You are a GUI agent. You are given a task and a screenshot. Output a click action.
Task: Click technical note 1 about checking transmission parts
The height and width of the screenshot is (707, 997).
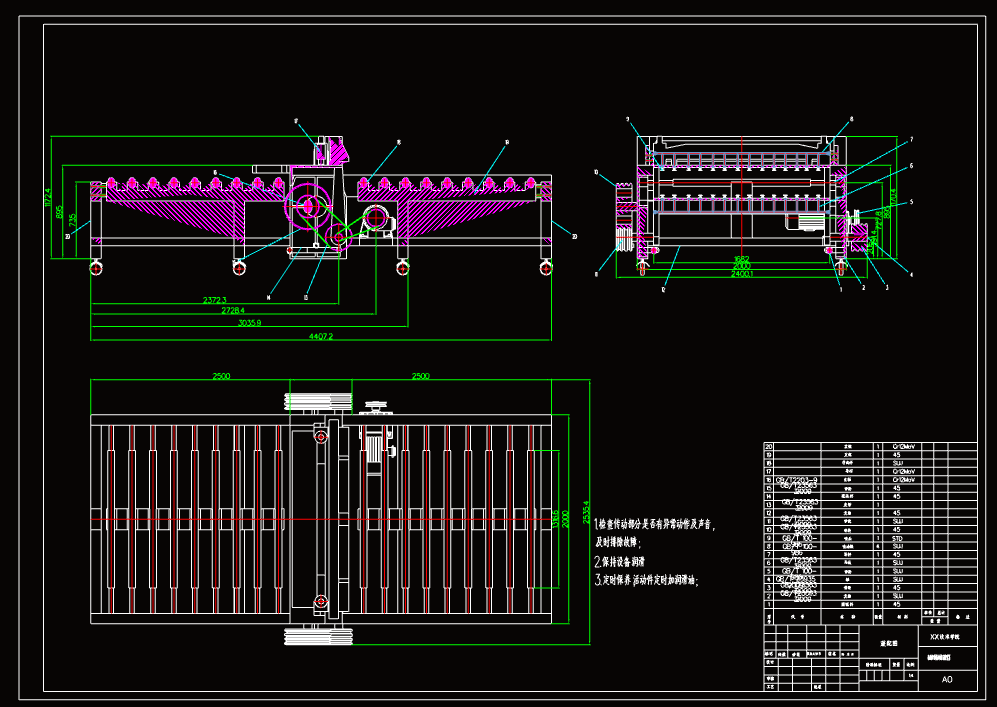point(656,533)
